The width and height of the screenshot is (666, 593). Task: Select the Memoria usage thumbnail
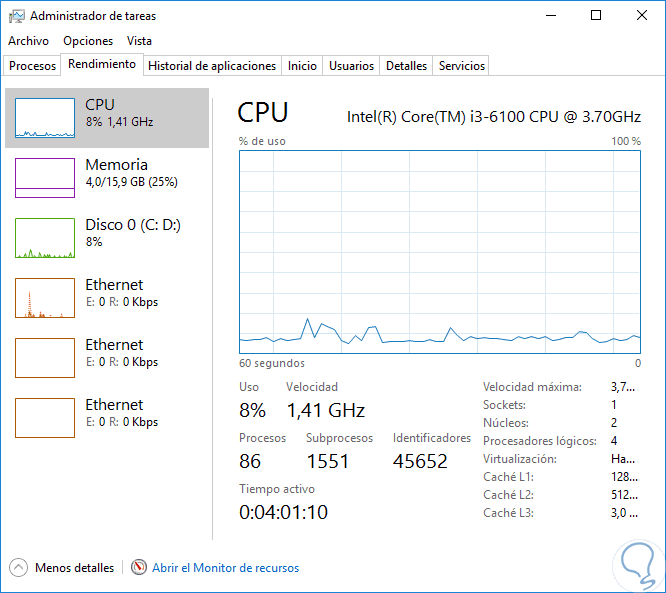pyautogui.click(x=45, y=178)
